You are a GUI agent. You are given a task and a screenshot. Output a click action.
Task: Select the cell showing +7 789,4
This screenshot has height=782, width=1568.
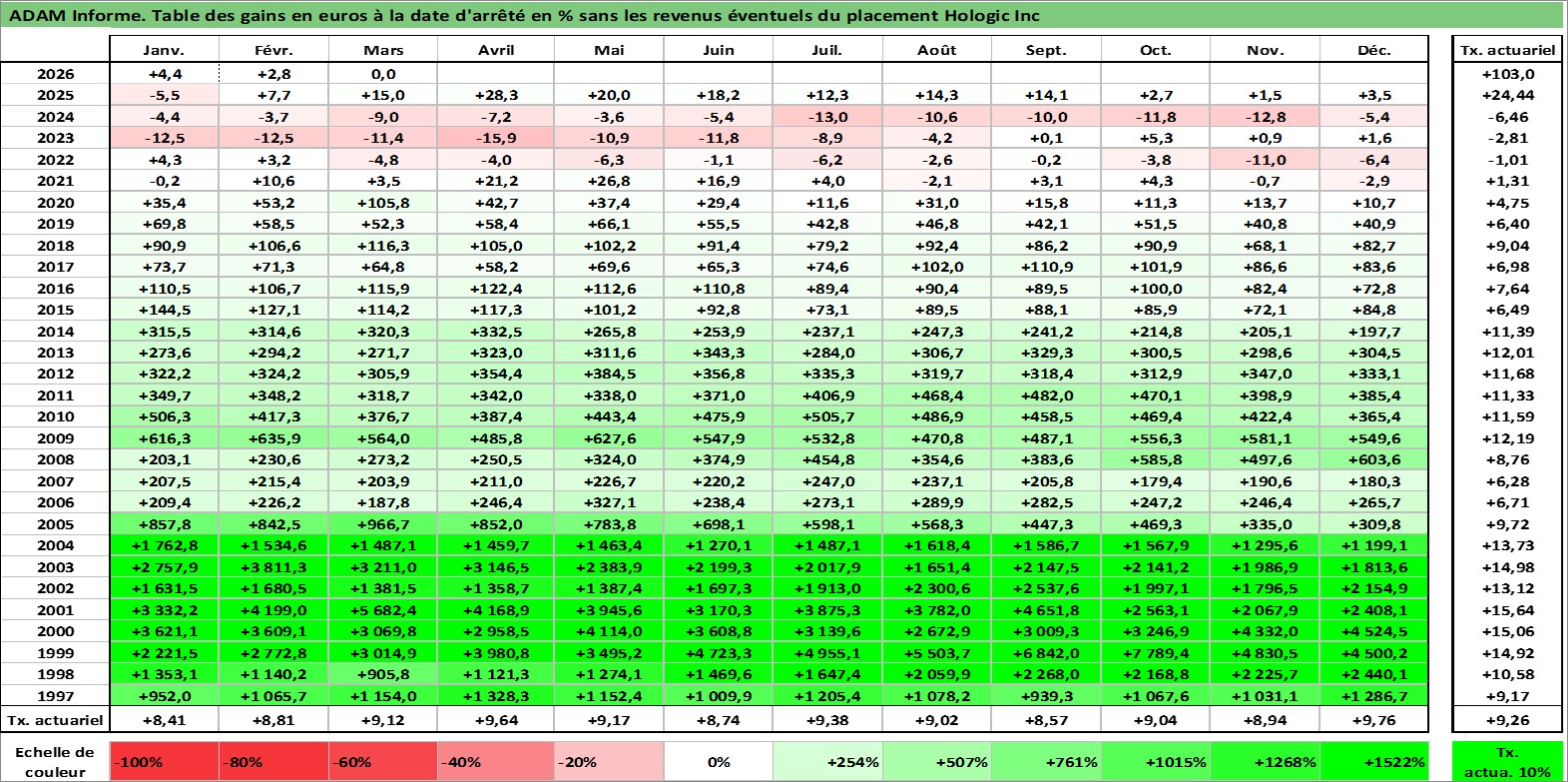(x=1156, y=653)
